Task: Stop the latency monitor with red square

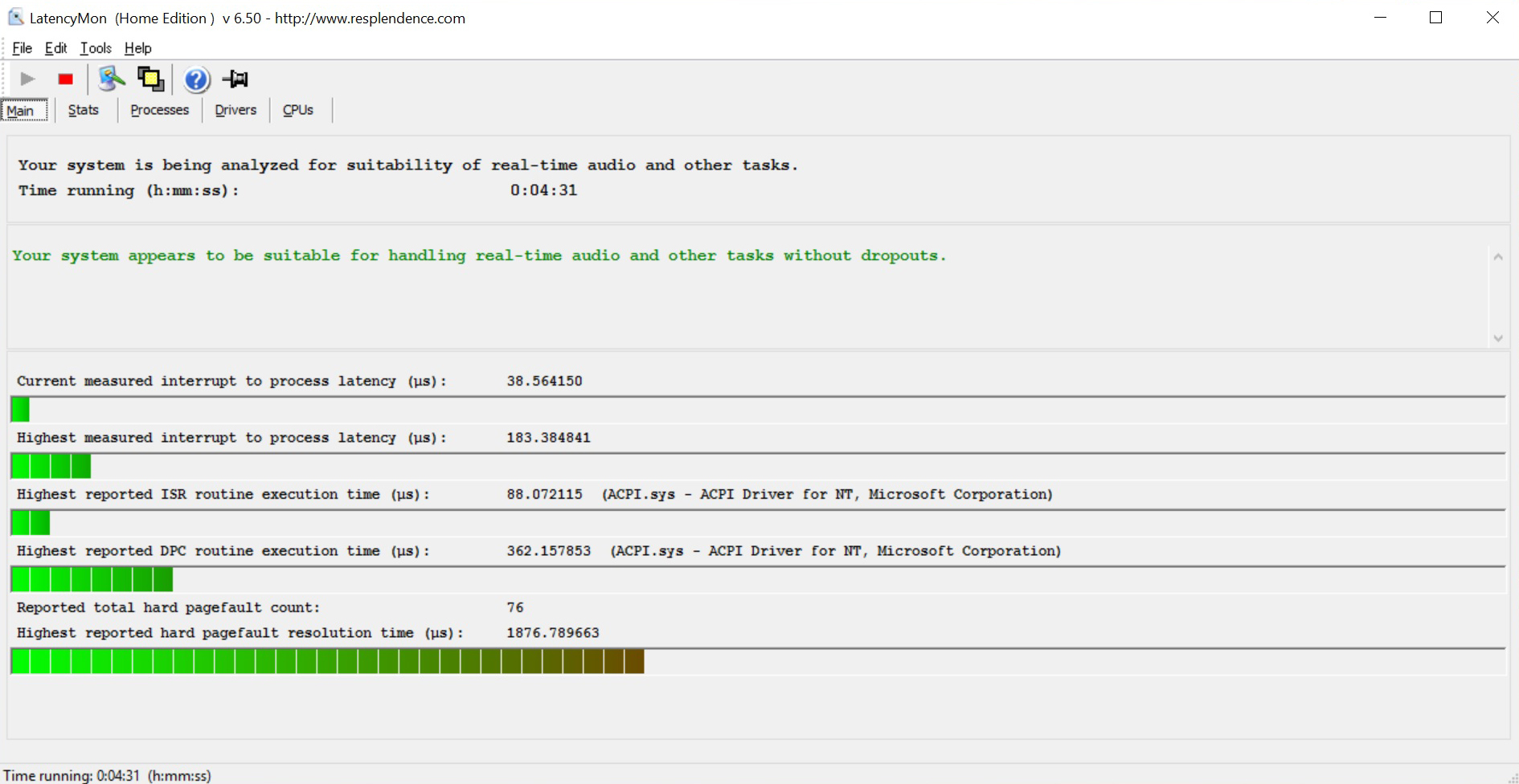Action: click(x=66, y=79)
